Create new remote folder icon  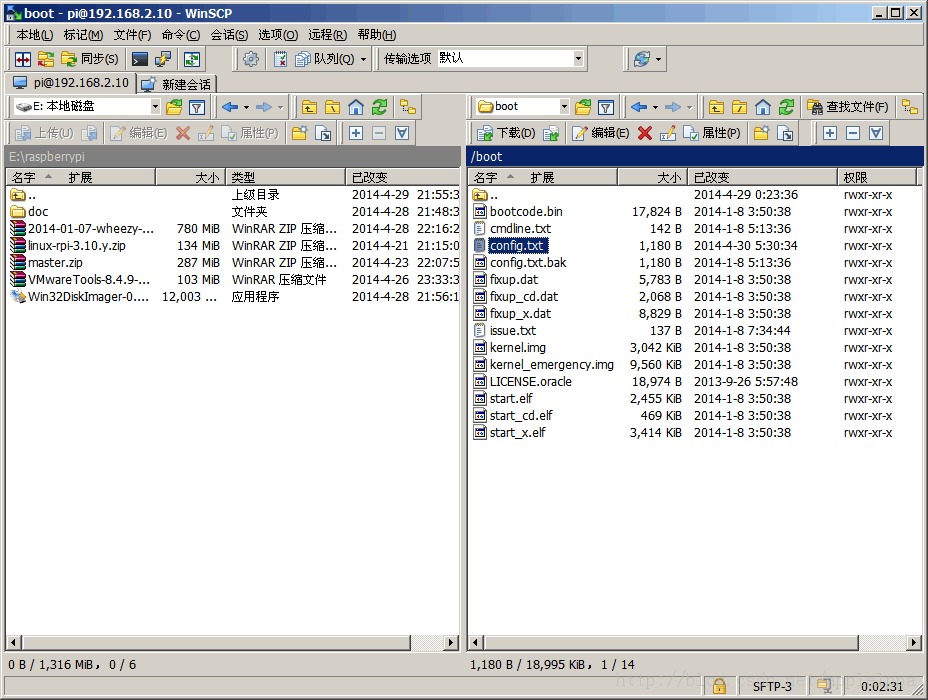pyautogui.click(x=762, y=133)
